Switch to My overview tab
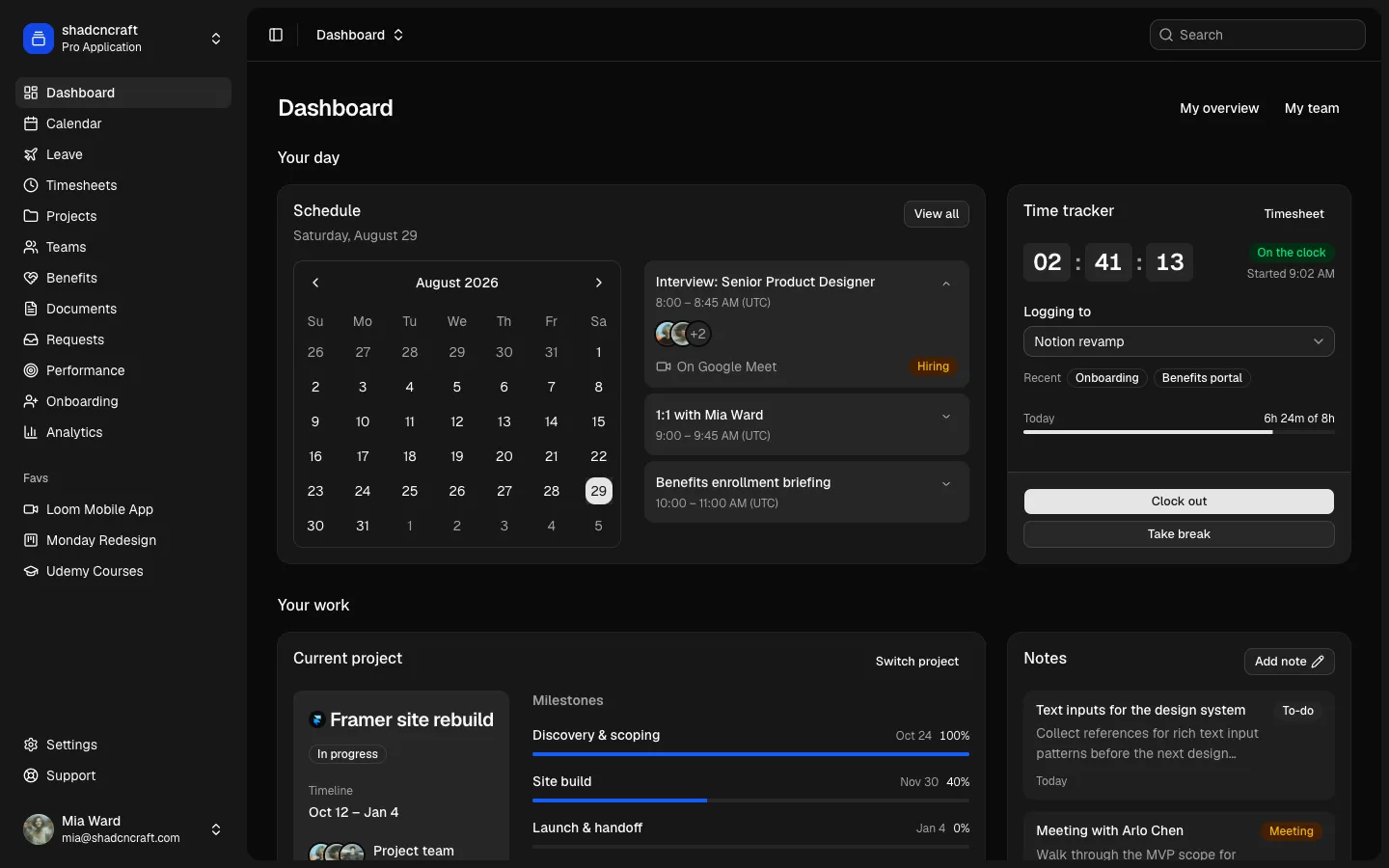The width and height of the screenshot is (1389, 868). click(x=1219, y=108)
